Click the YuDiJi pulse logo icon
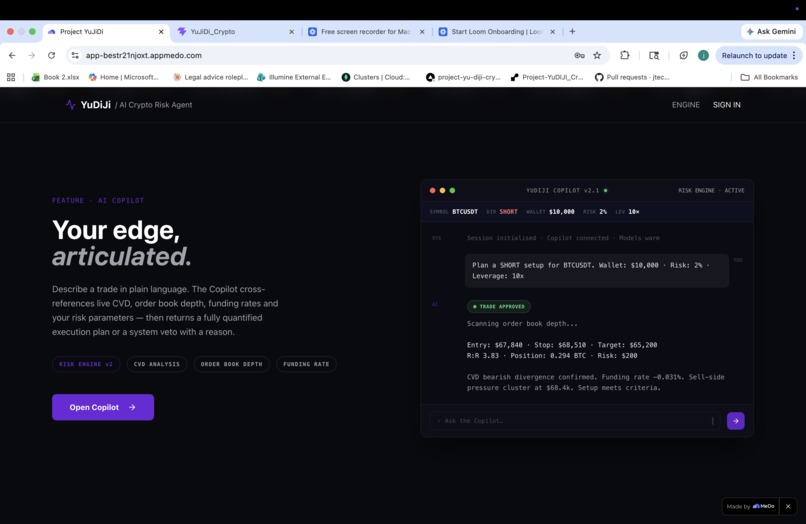Viewport: 806px width, 524px height. click(71, 105)
